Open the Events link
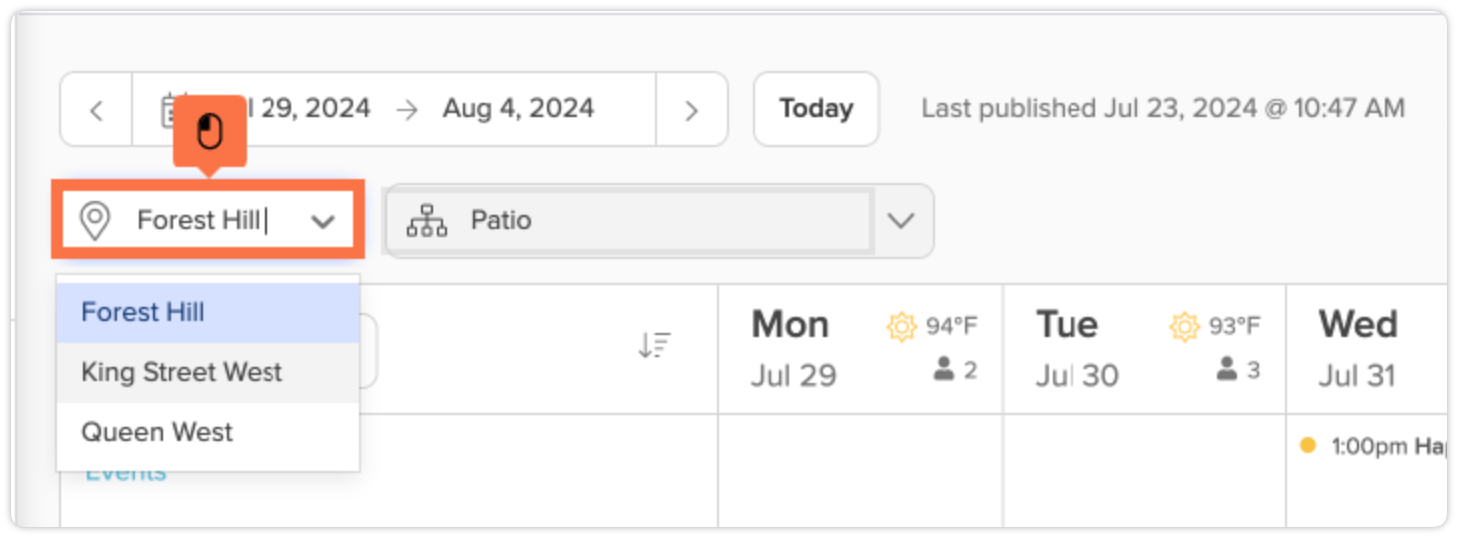The height and width of the screenshot is (538, 1458). pos(125,473)
